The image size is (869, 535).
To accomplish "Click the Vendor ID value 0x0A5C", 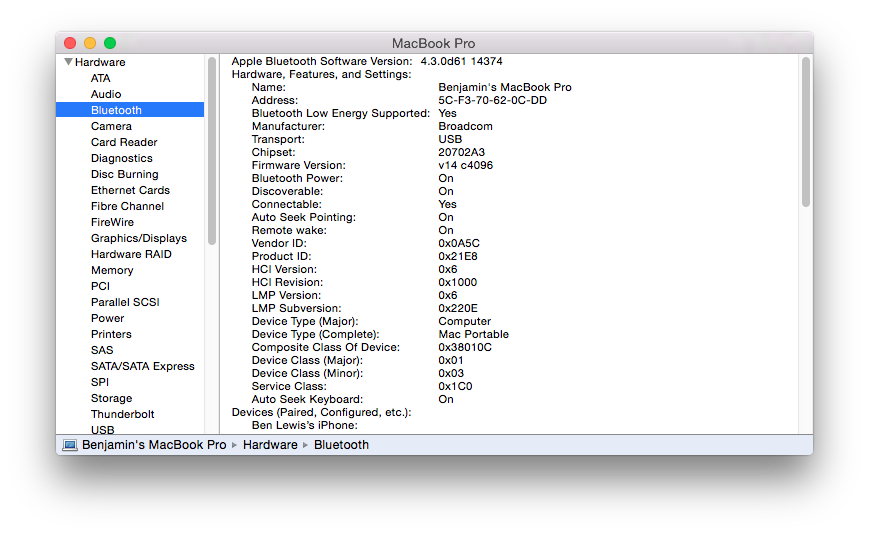I will [459, 243].
